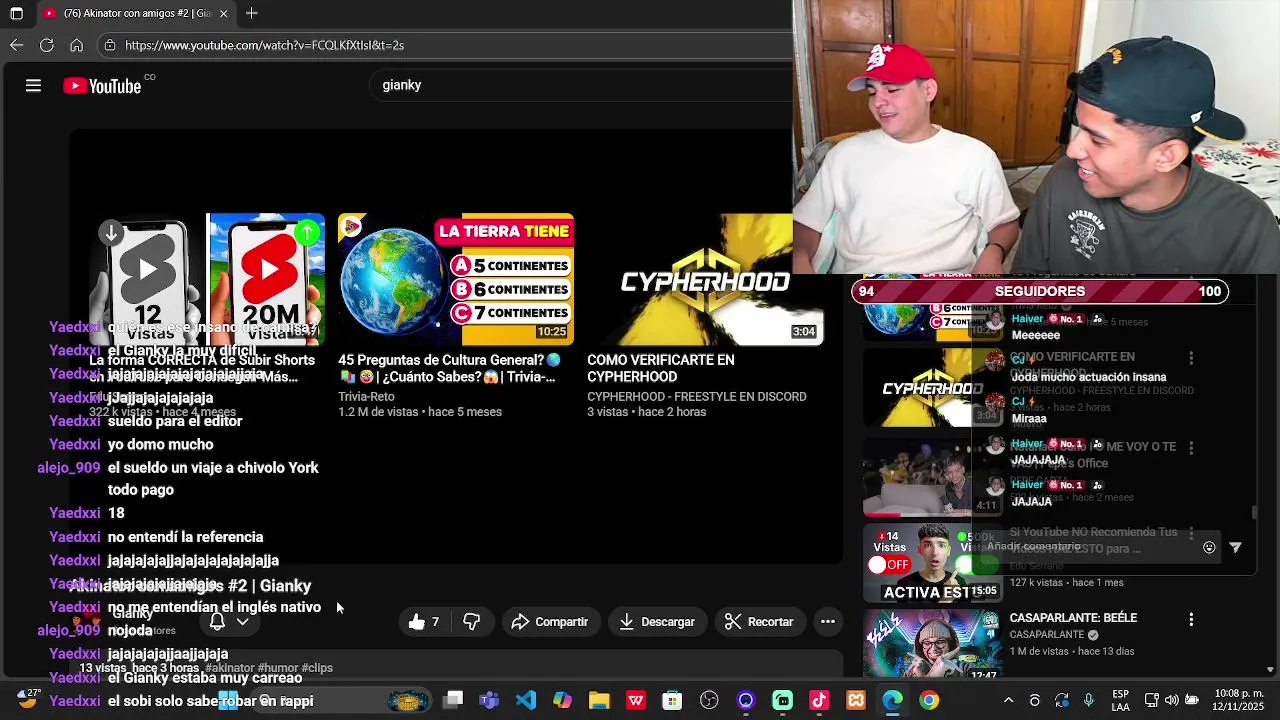The image size is (1280, 720).
Task: Open more actions ellipsis beside Recortar
Action: (828, 622)
